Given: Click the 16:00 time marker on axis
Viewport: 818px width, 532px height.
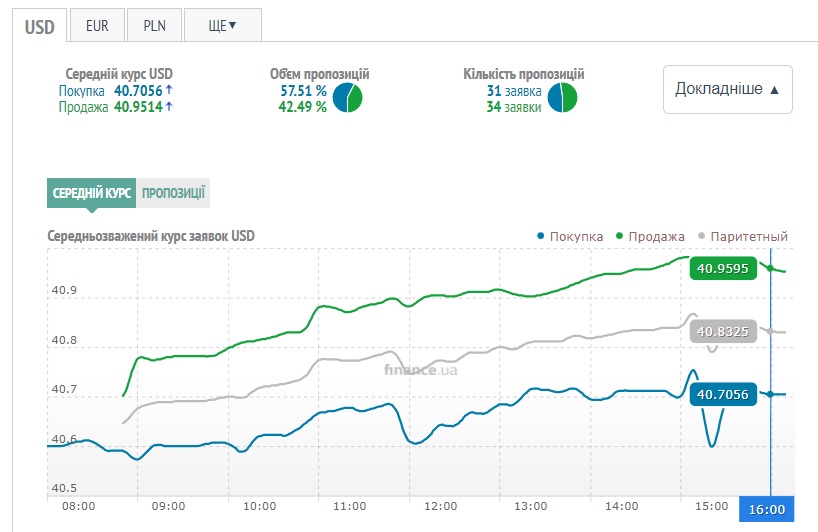Looking at the screenshot, I should point(766,509).
